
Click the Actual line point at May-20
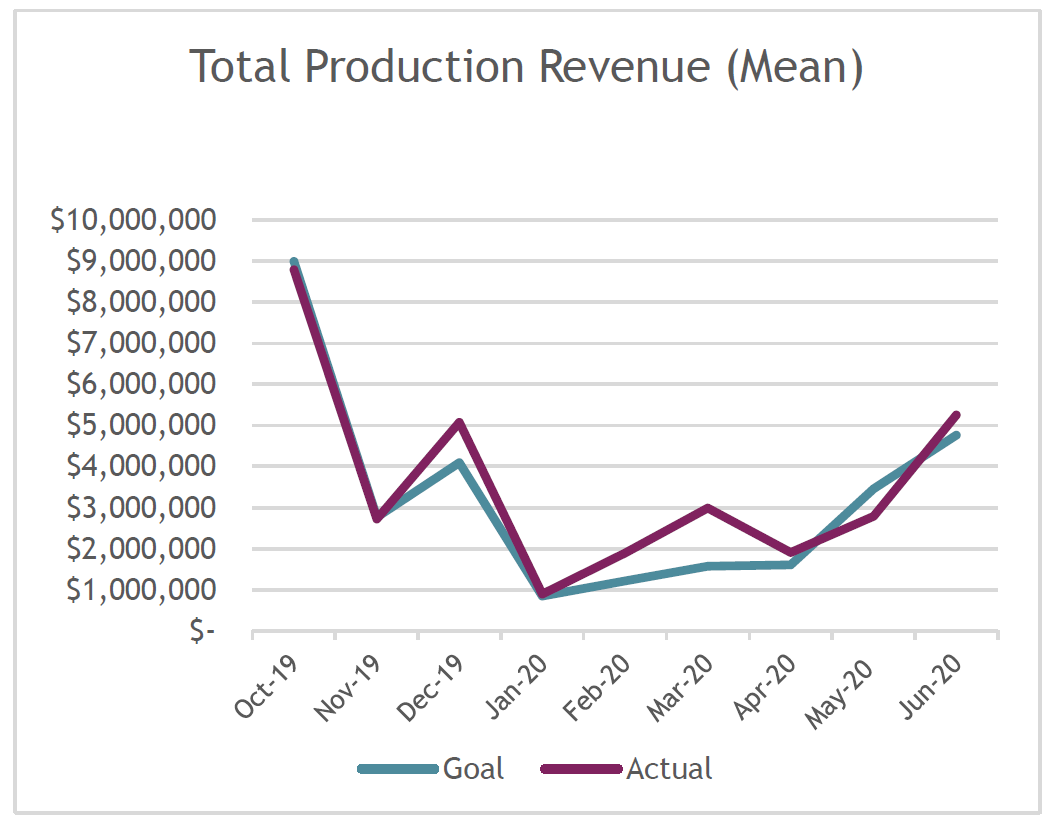click(x=874, y=517)
